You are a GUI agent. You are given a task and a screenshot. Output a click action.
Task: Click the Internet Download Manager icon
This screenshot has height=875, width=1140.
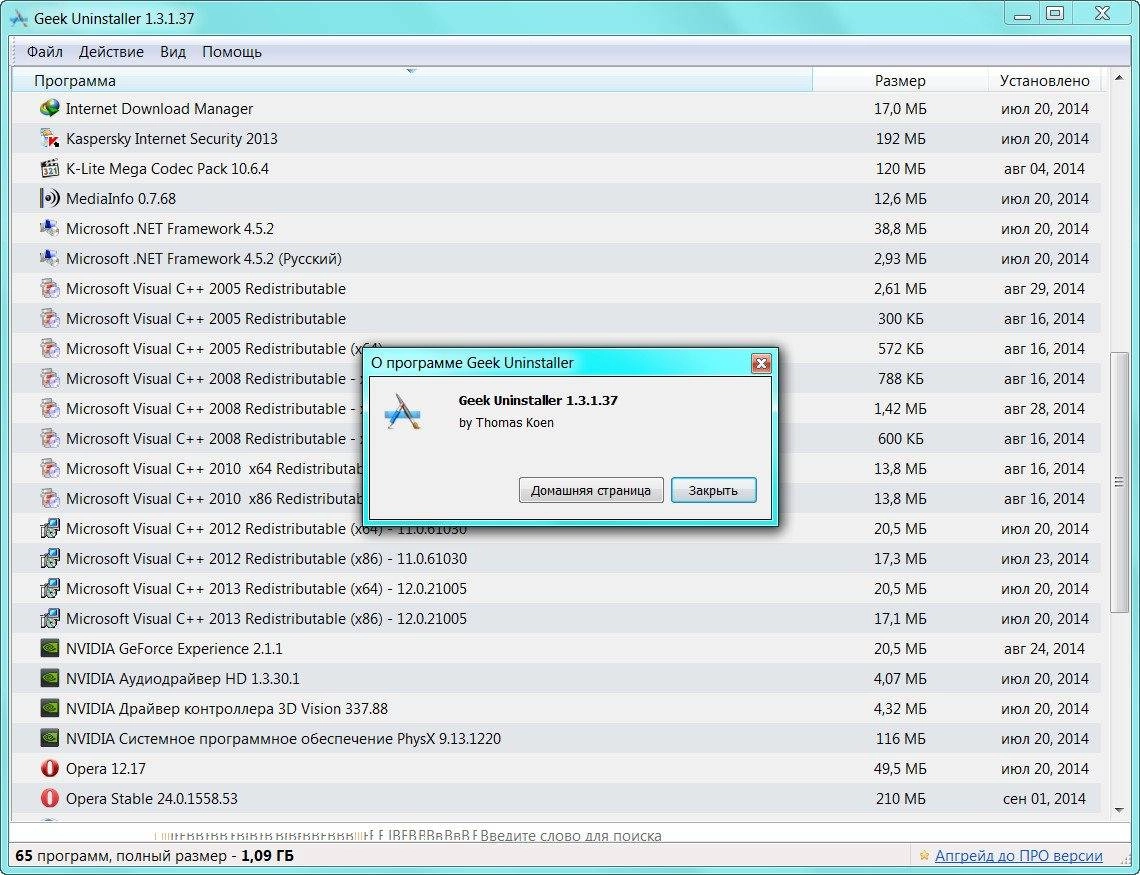49,108
